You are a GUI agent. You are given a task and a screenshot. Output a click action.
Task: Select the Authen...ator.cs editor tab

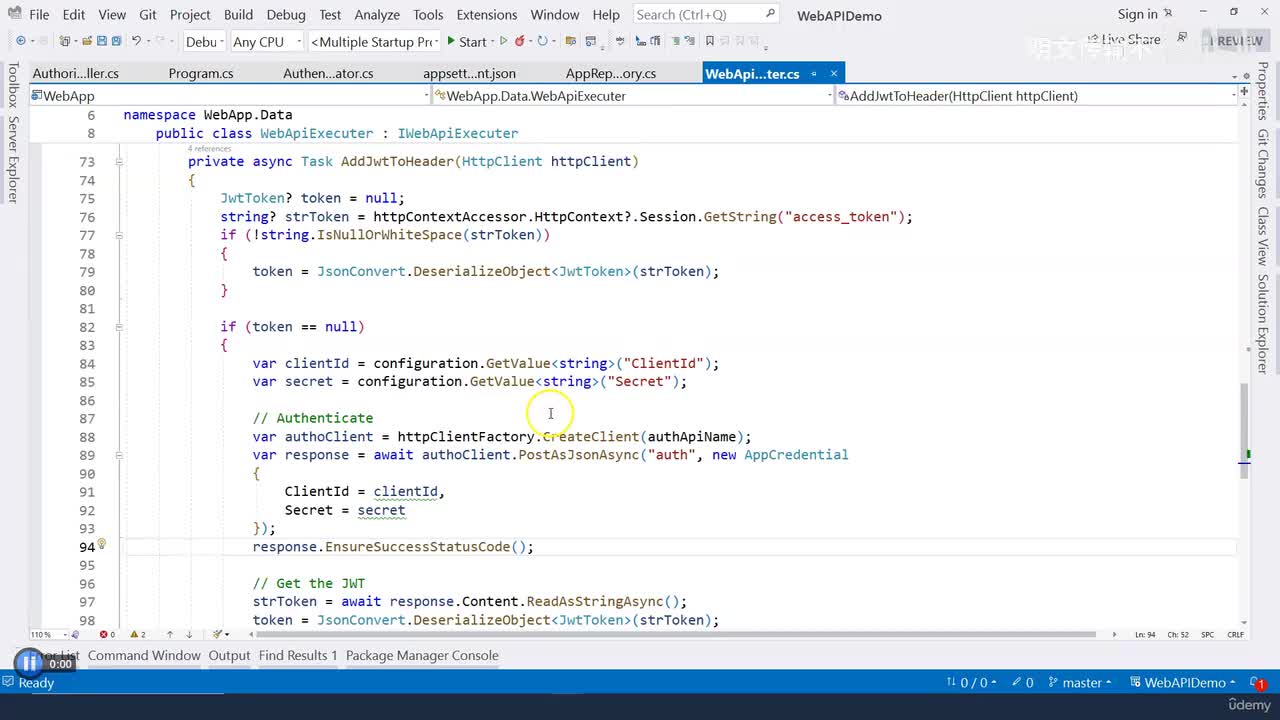[x=328, y=74]
